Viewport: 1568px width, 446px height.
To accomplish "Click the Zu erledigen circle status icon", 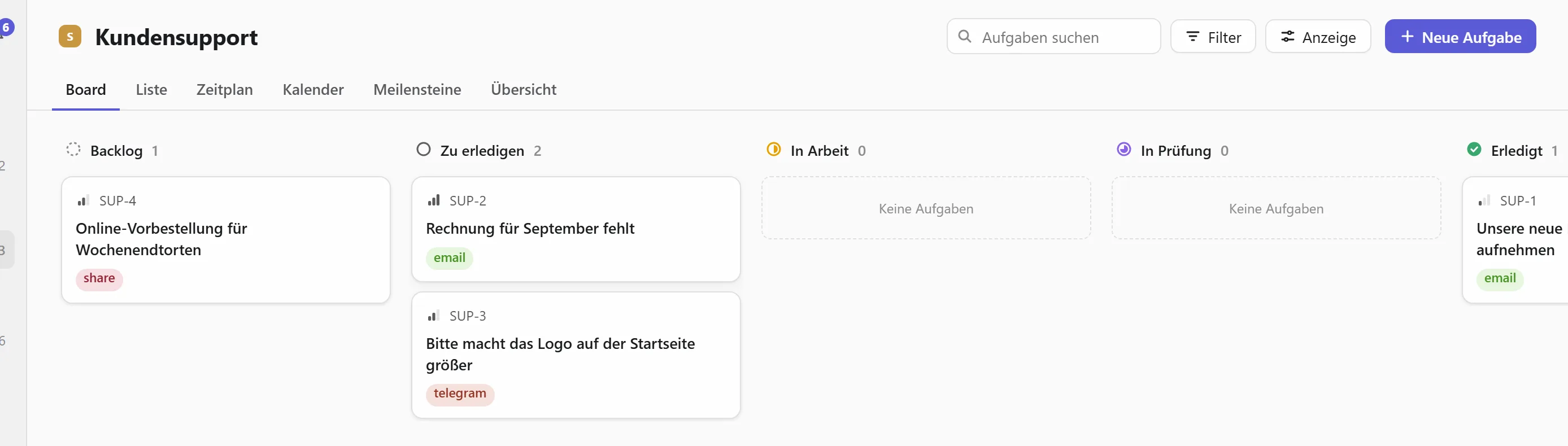I will (x=424, y=150).
